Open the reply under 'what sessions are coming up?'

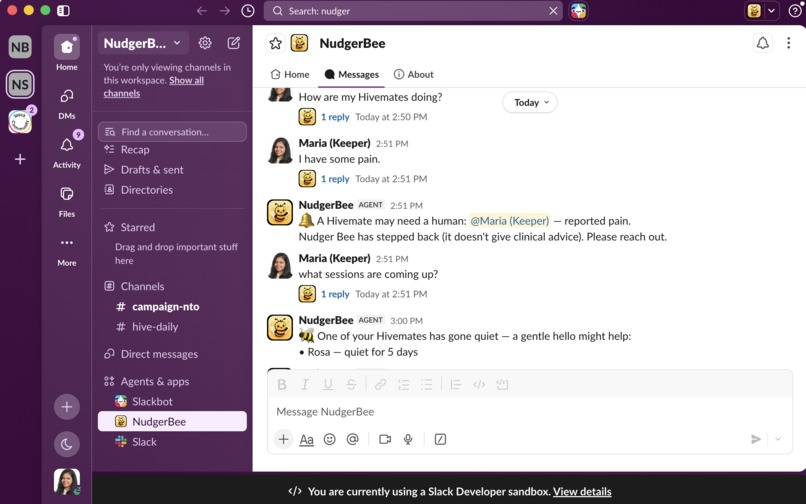[335, 294]
